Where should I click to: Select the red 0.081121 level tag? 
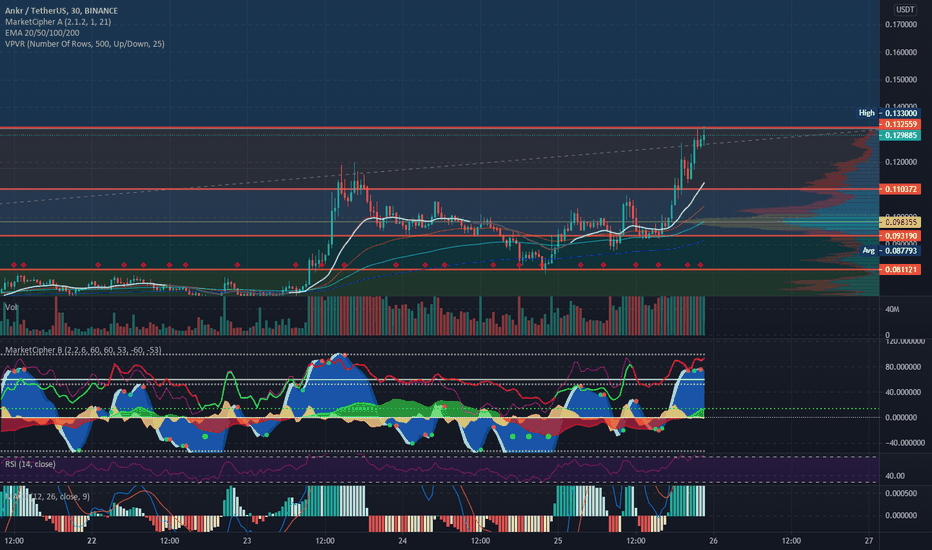900,270
